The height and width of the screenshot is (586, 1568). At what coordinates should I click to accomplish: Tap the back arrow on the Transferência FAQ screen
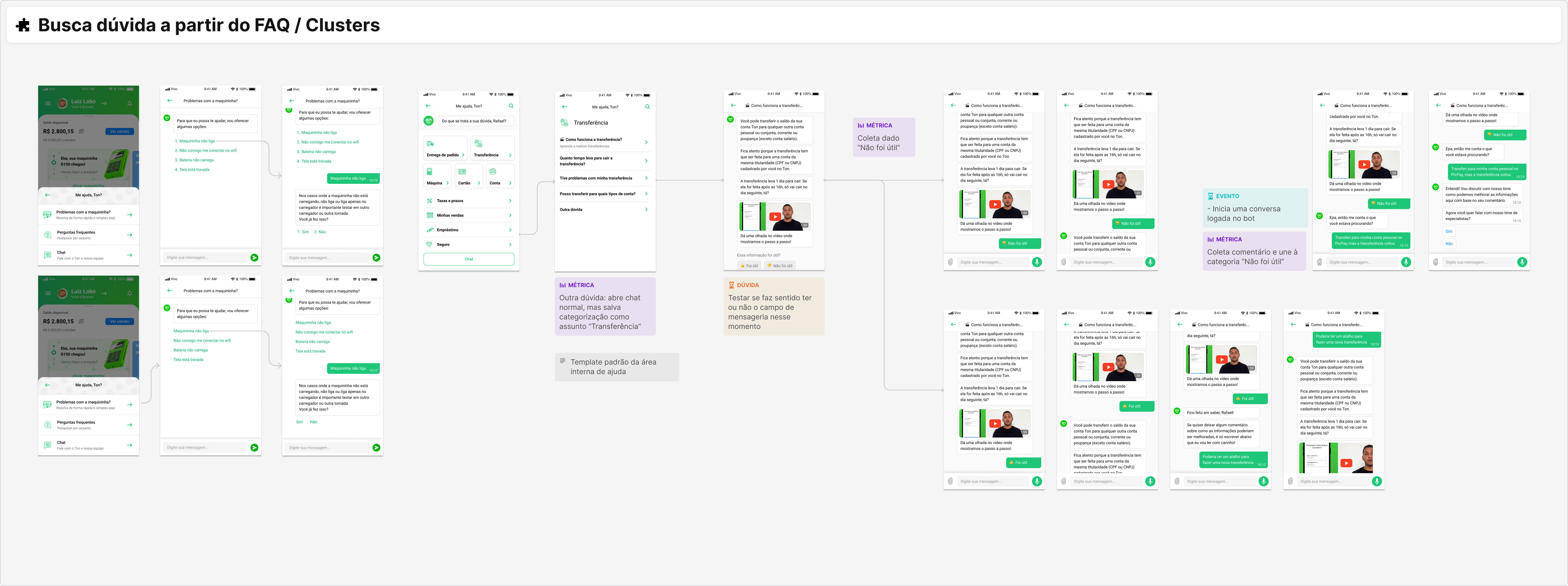(564, 107)
